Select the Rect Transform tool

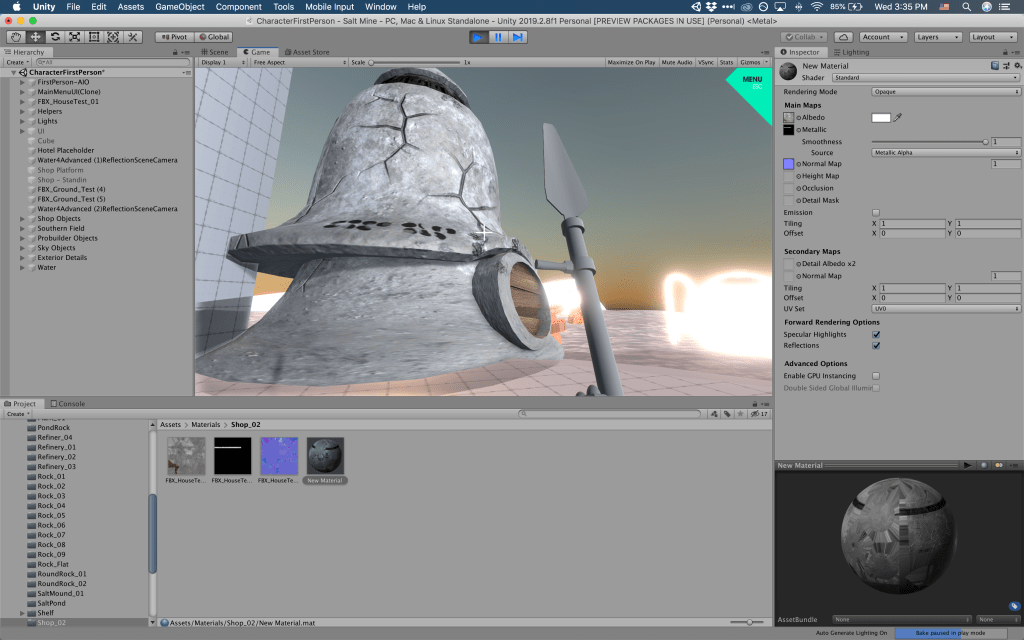(93, 37)
